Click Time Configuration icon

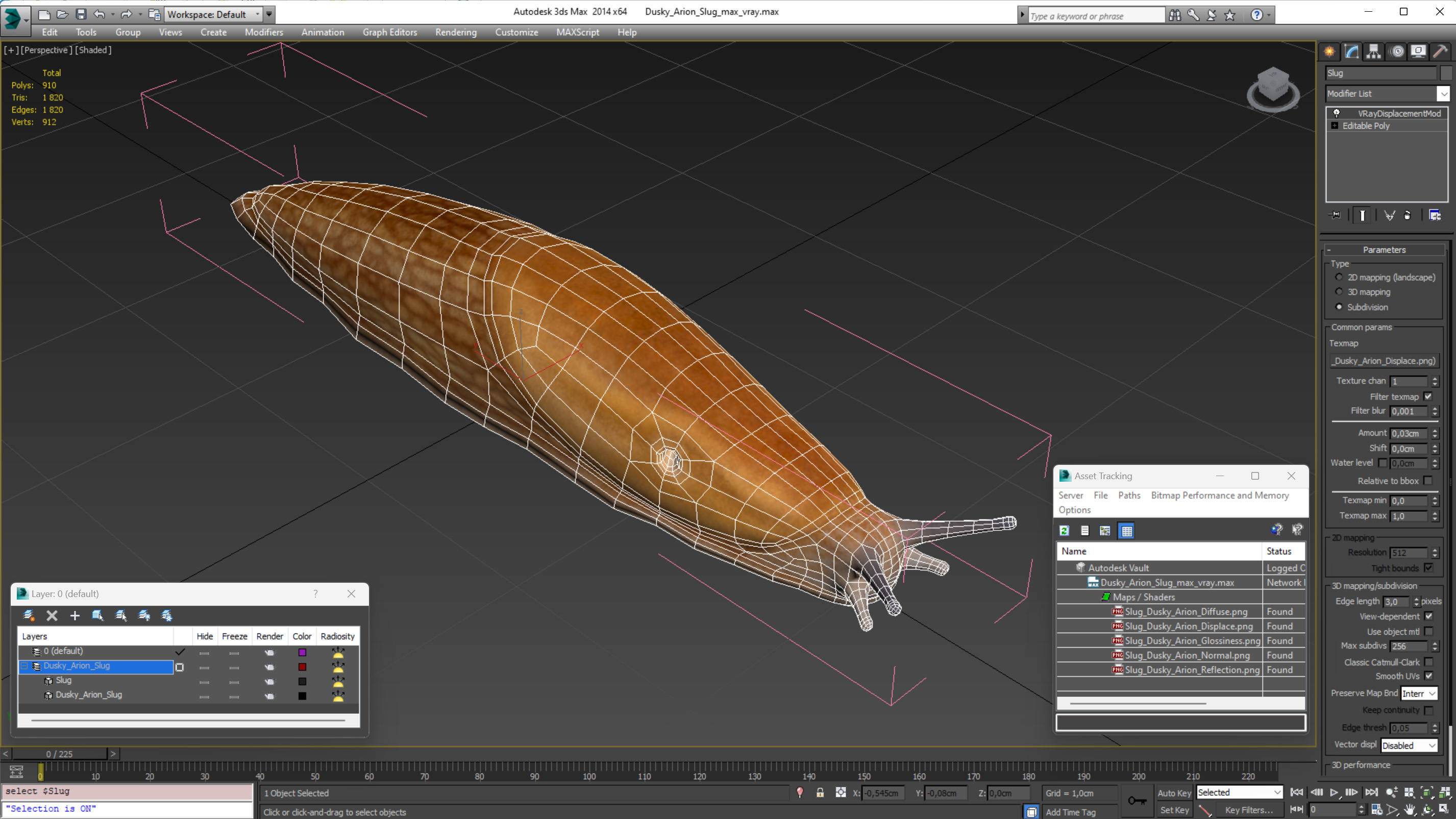[x=1377, y=810]
